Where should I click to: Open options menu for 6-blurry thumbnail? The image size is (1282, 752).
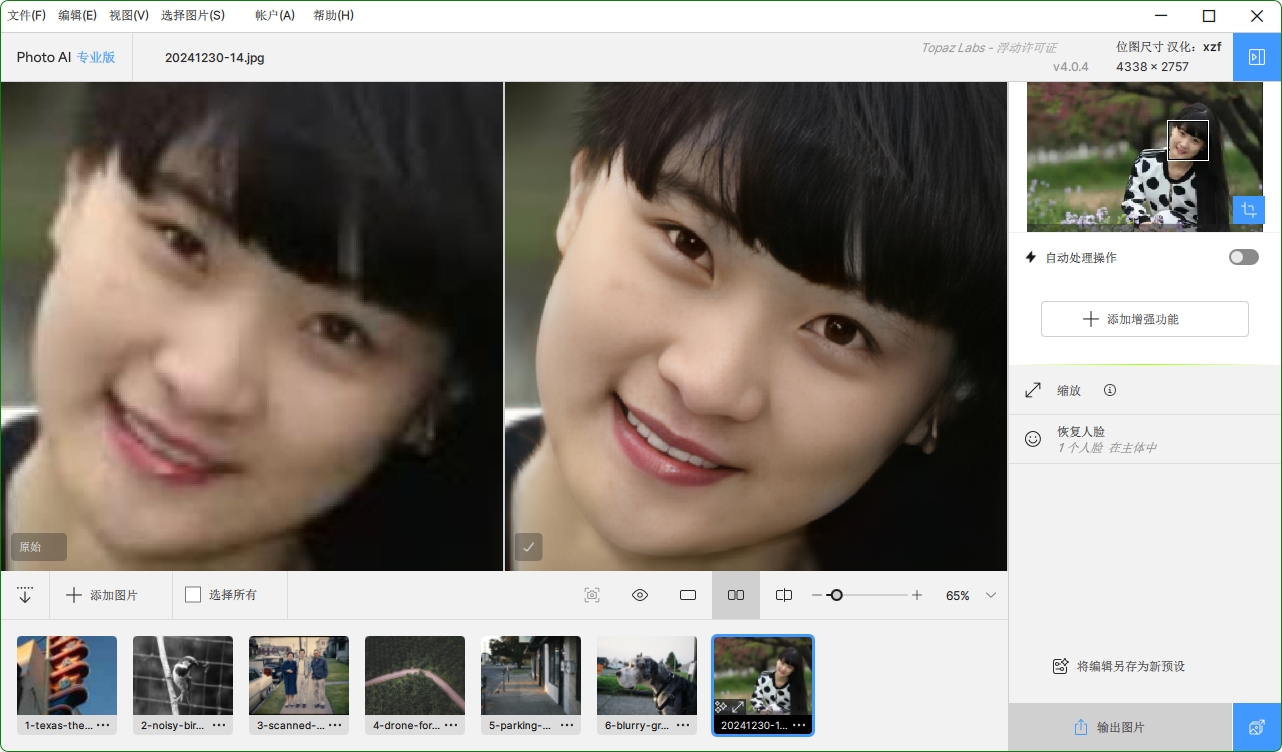(683, 725)
